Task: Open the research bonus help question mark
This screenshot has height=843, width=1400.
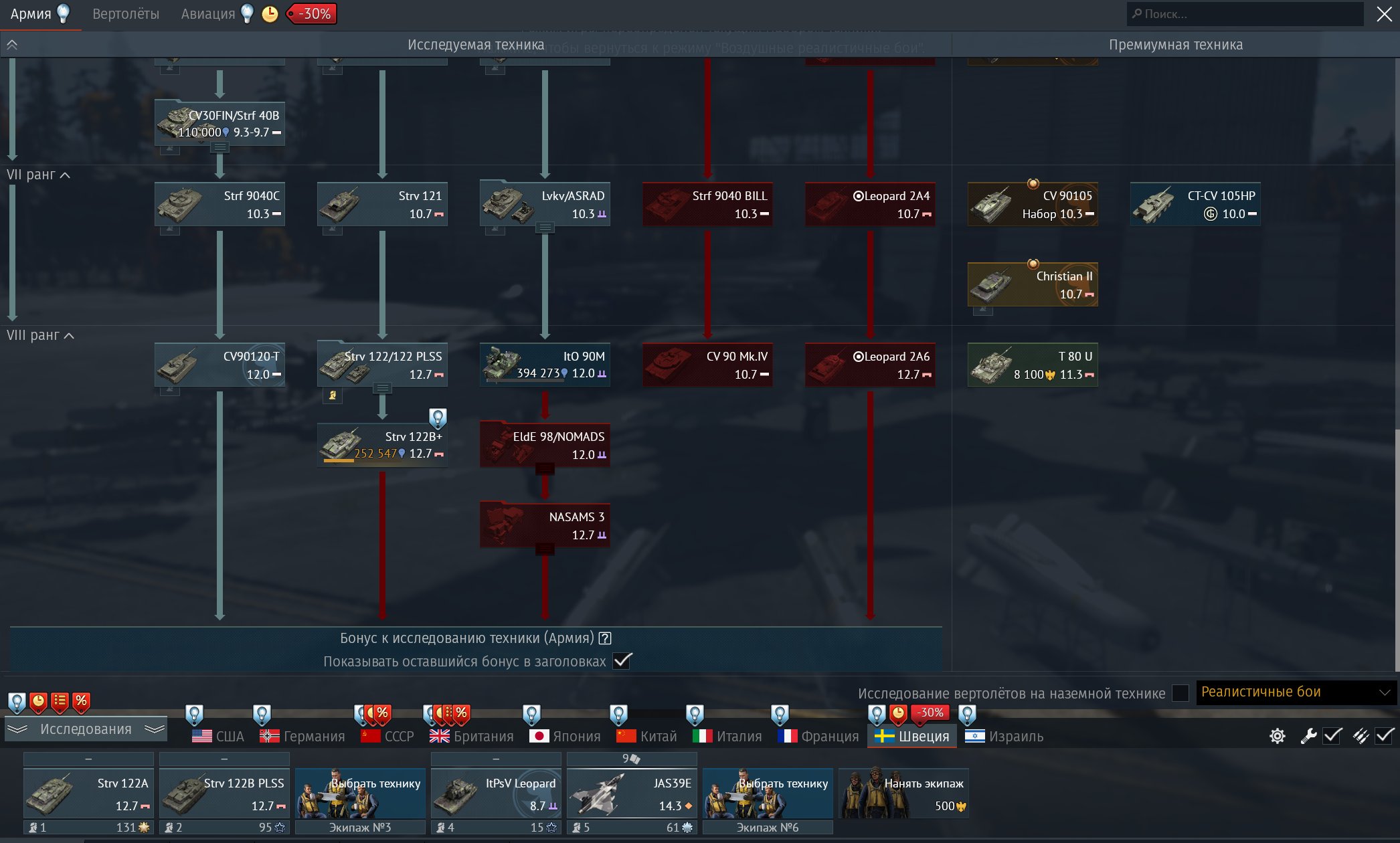Action: pos(605,638)
